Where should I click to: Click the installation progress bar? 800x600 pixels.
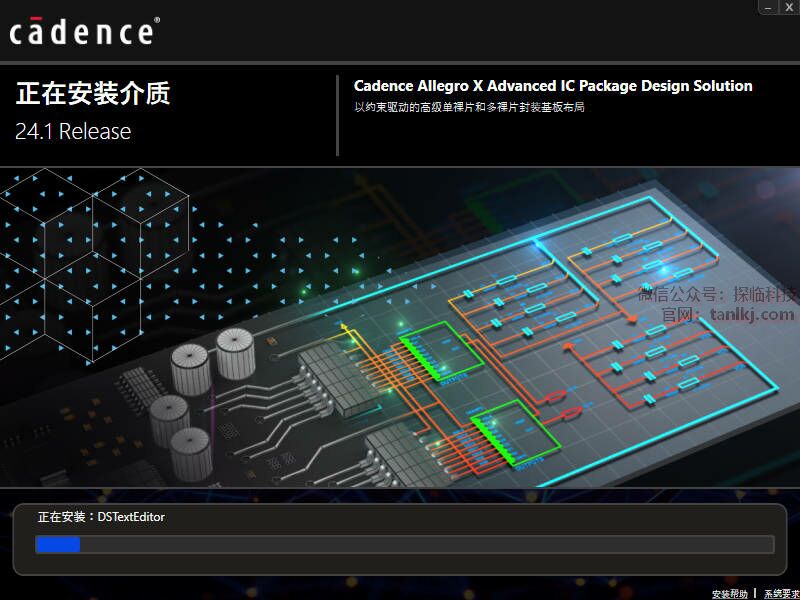click(x=405, y=544)
